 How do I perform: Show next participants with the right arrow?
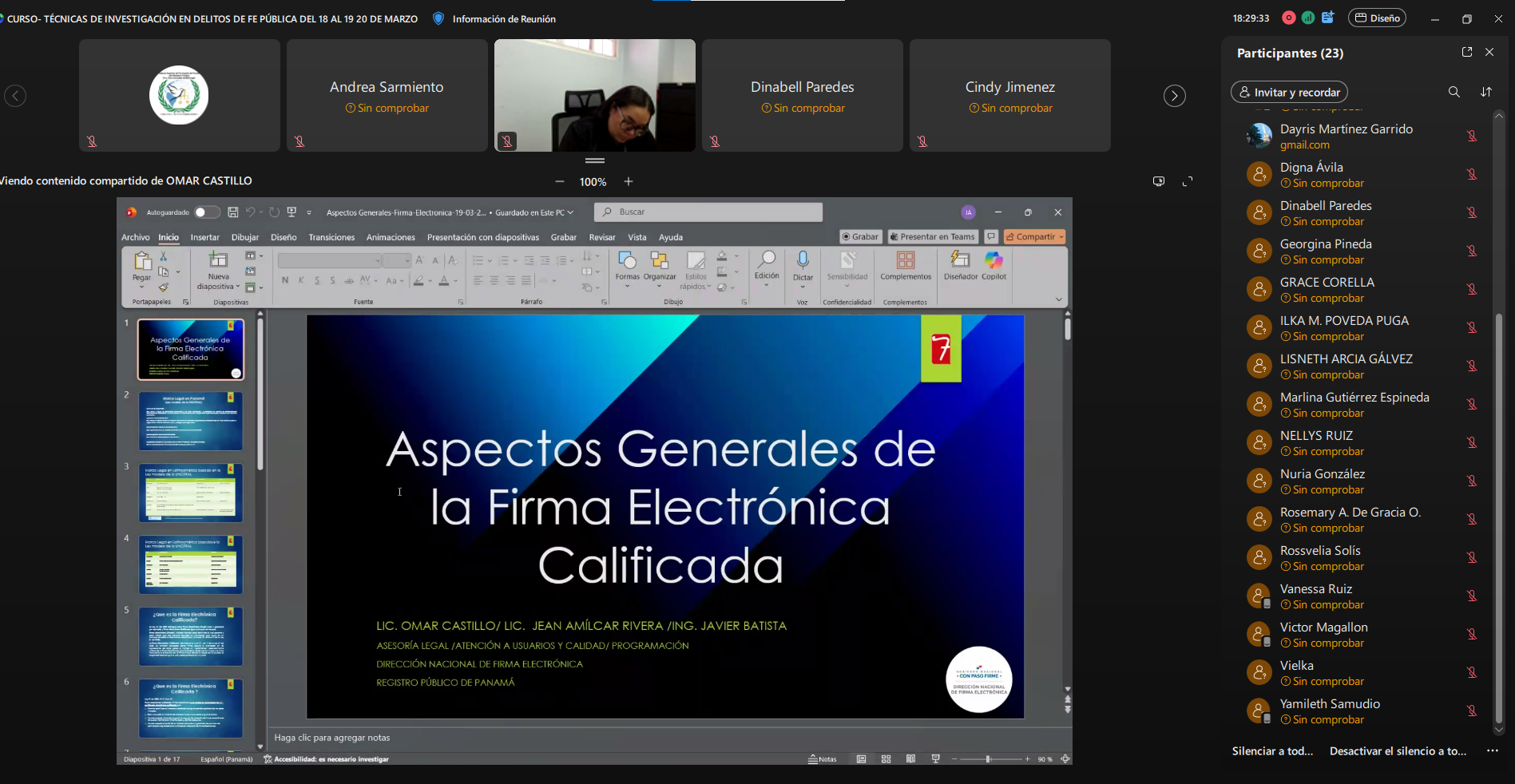pos(1174,96)
